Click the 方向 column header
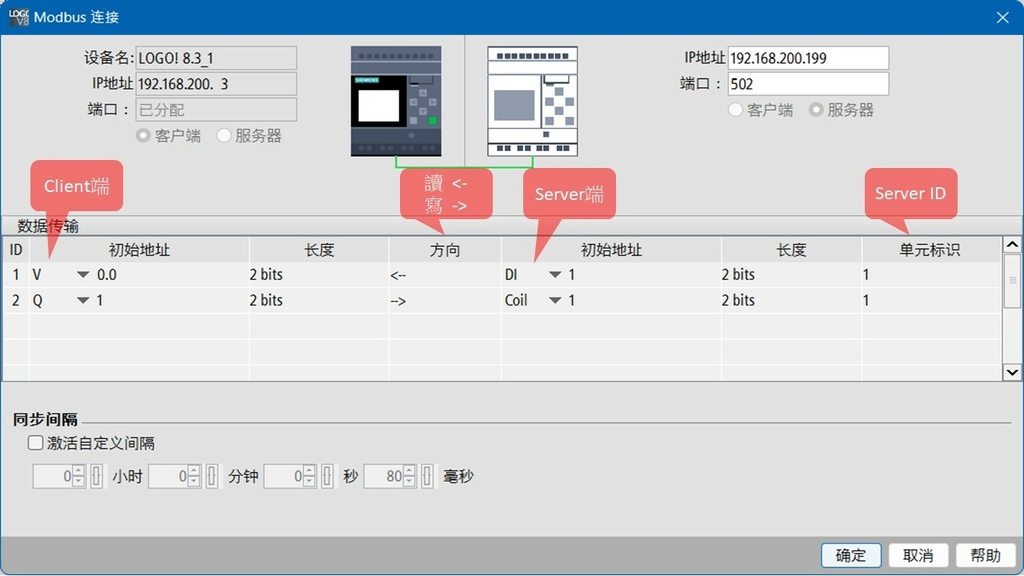The height and width of the screenshot is (576, 1024). pyautogui.click(x=445, y=250)
